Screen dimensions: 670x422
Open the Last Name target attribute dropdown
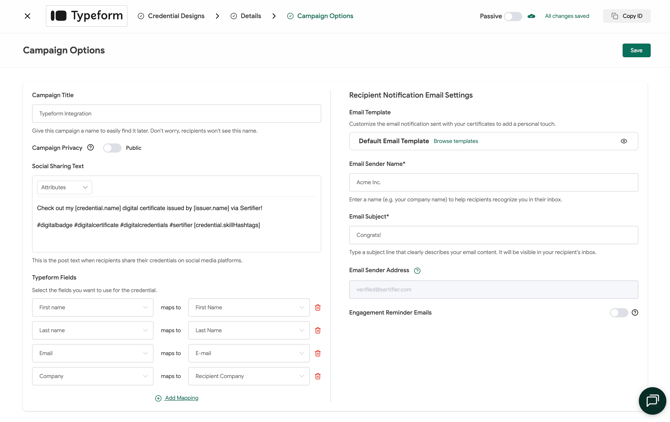point(249,330)
